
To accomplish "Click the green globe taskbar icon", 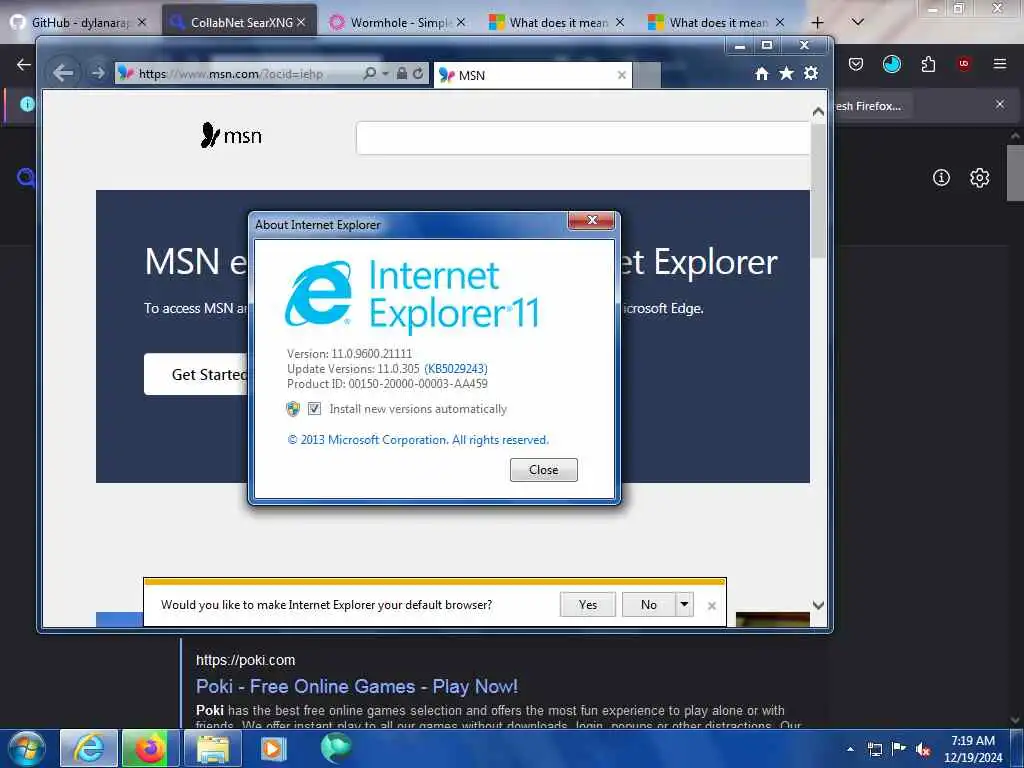I will 336,748.
